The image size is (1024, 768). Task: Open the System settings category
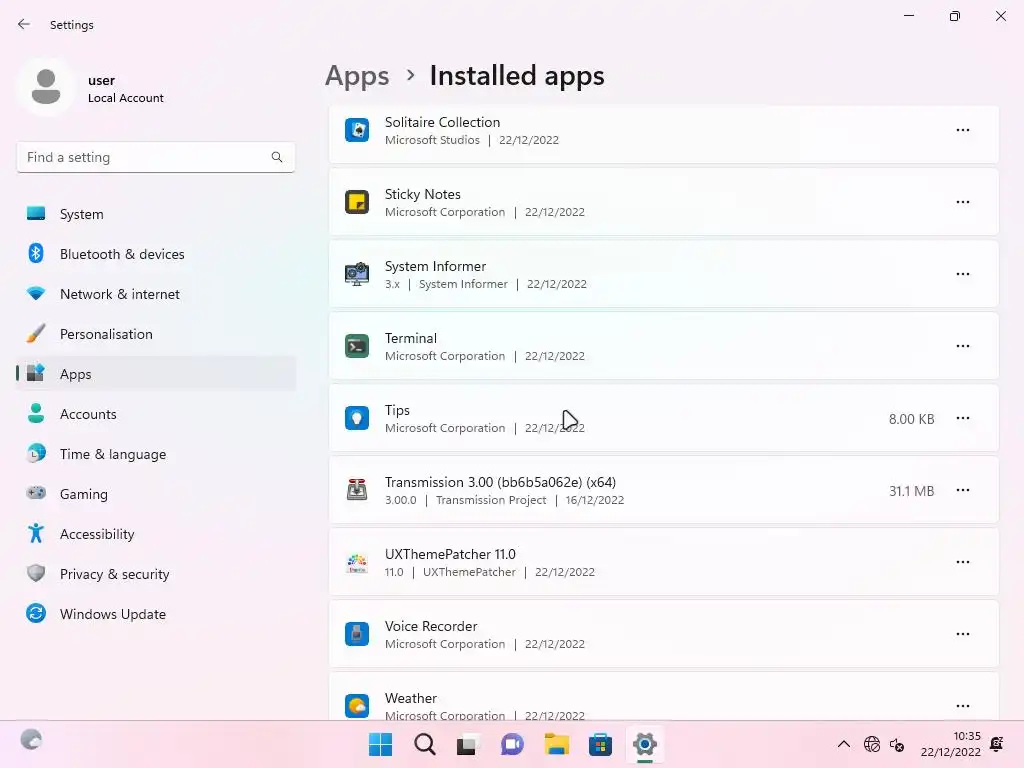pyautogui.click(x=155, y=214)
